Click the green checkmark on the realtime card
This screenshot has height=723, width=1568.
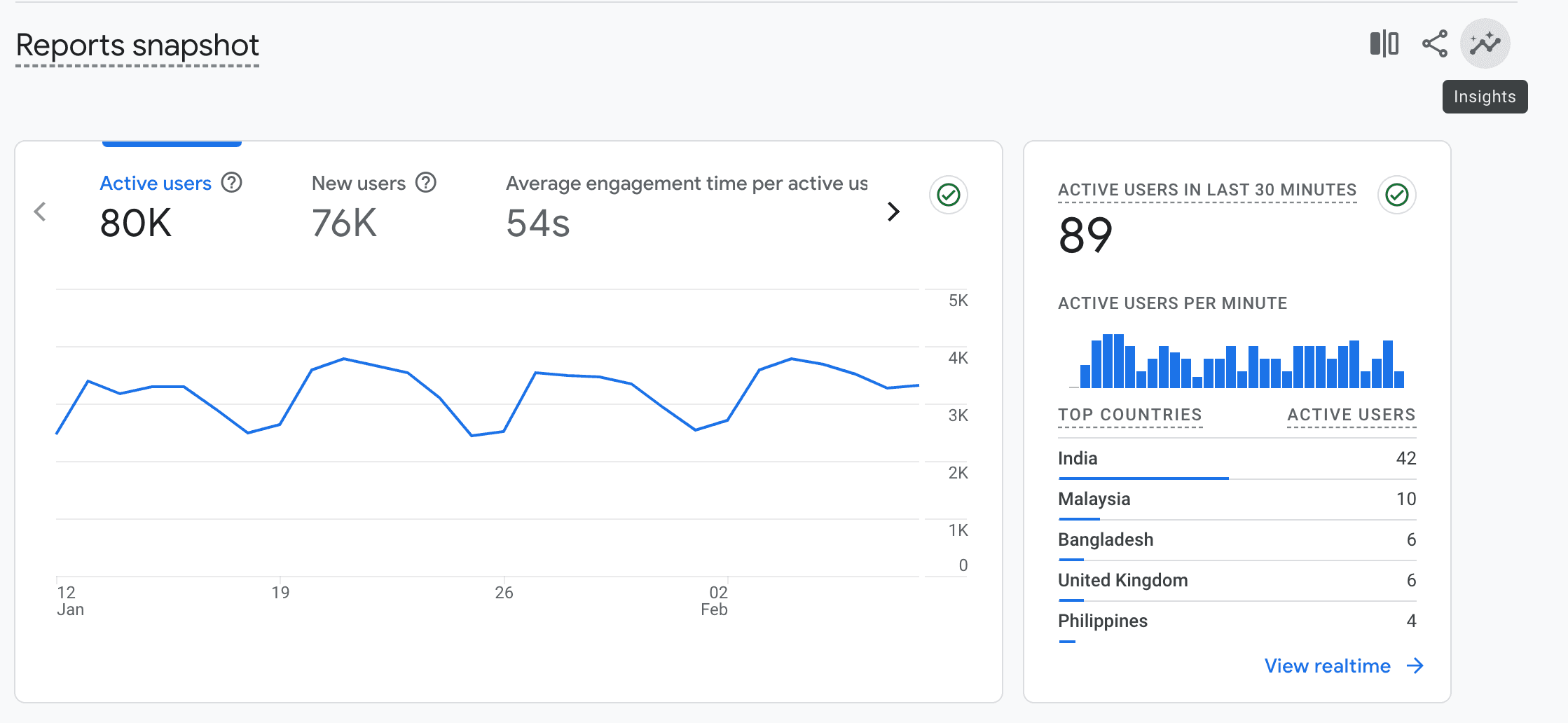[1396, 195]
